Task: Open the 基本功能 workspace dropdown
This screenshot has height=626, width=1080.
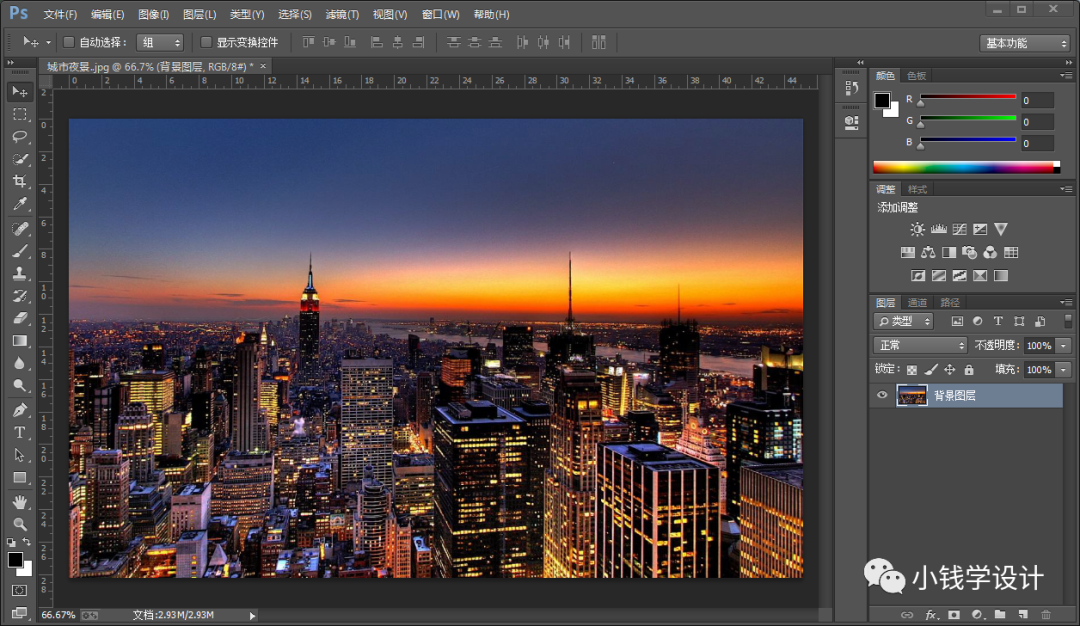Action: tap(1025, 43)
